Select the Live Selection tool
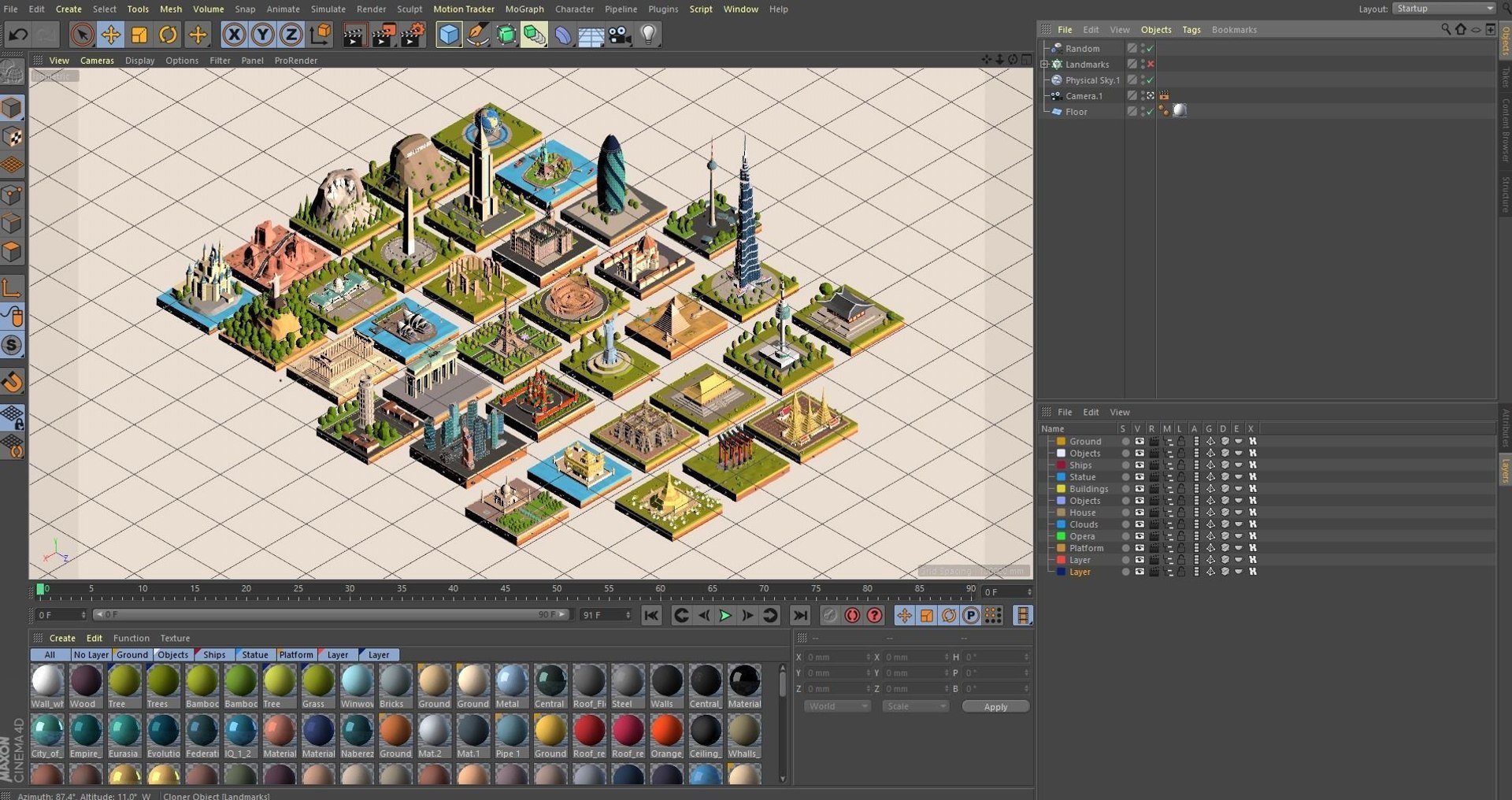Image resolution: width=1512 pixels, height=800 pixels. click(82, 35)
